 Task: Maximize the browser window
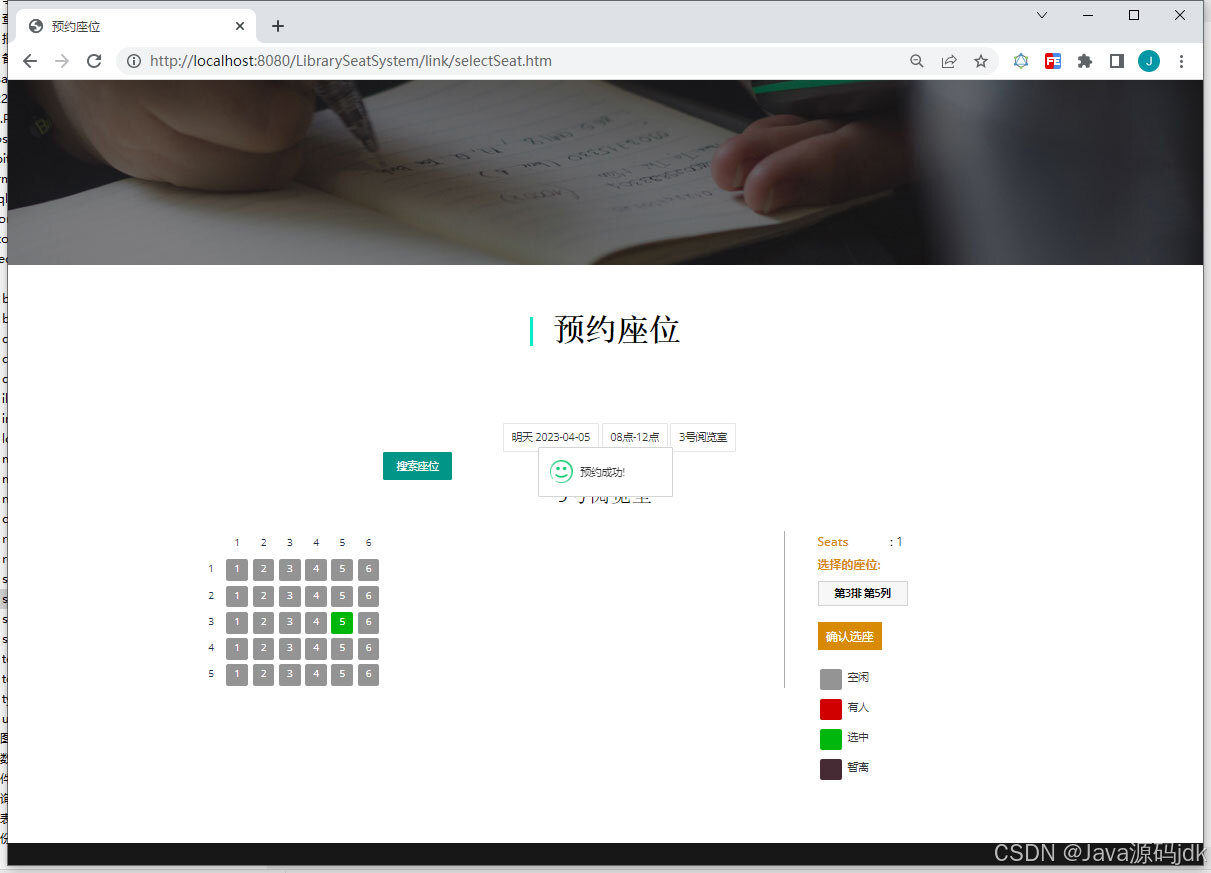1134,15
